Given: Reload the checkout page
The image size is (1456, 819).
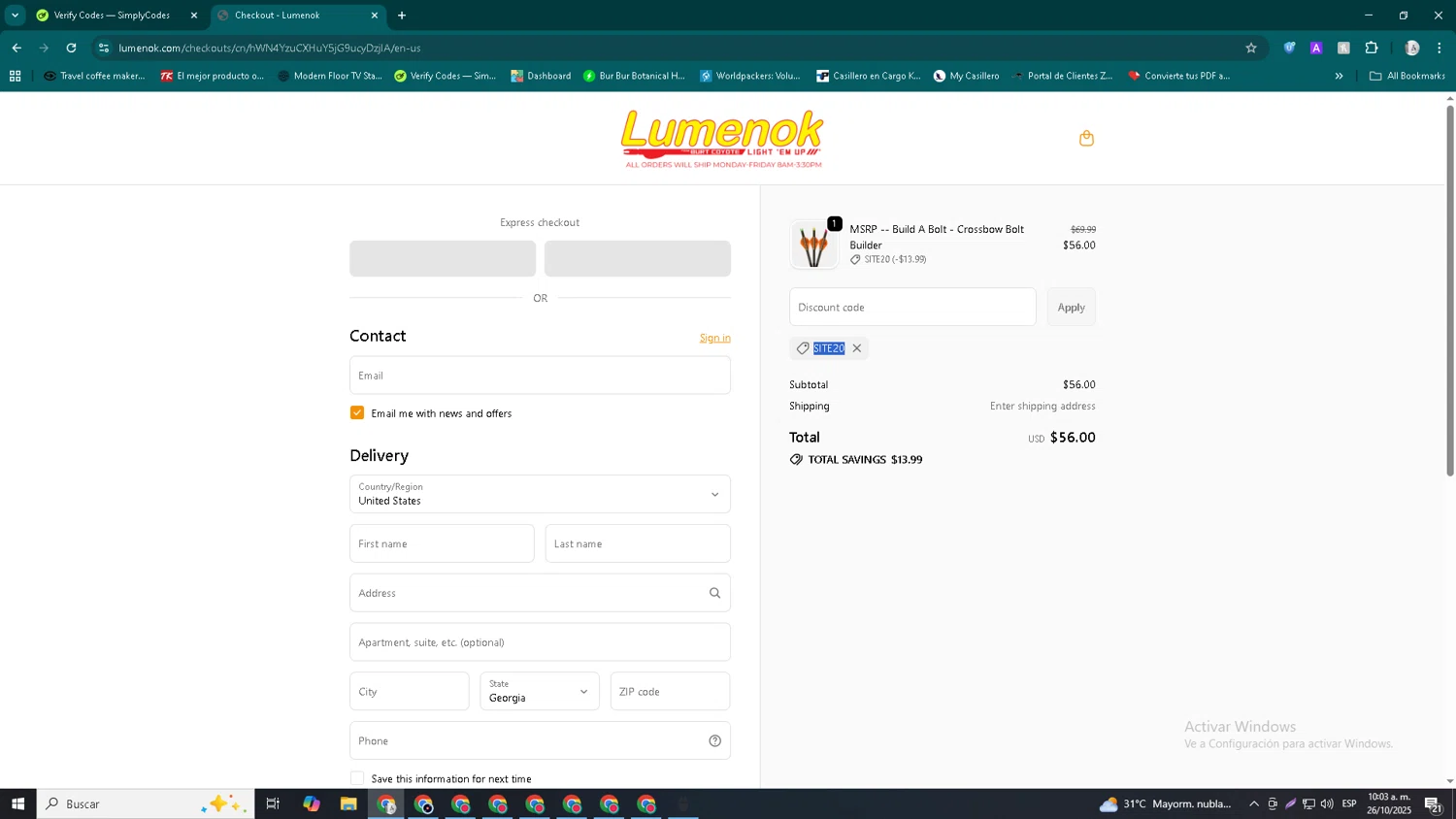Looking at the screenshot, I should click(x=71, y=48).
